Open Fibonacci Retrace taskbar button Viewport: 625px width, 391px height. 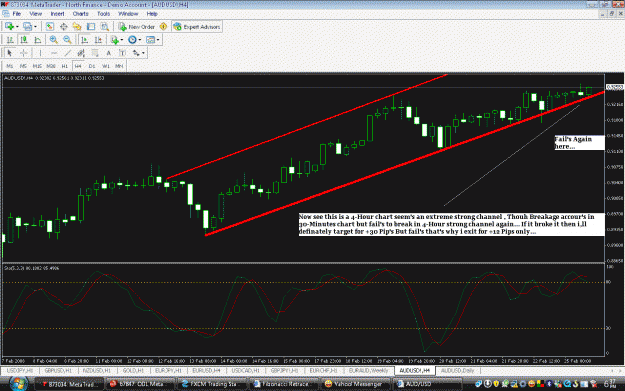pyautogui.click(x=285, y=384)
